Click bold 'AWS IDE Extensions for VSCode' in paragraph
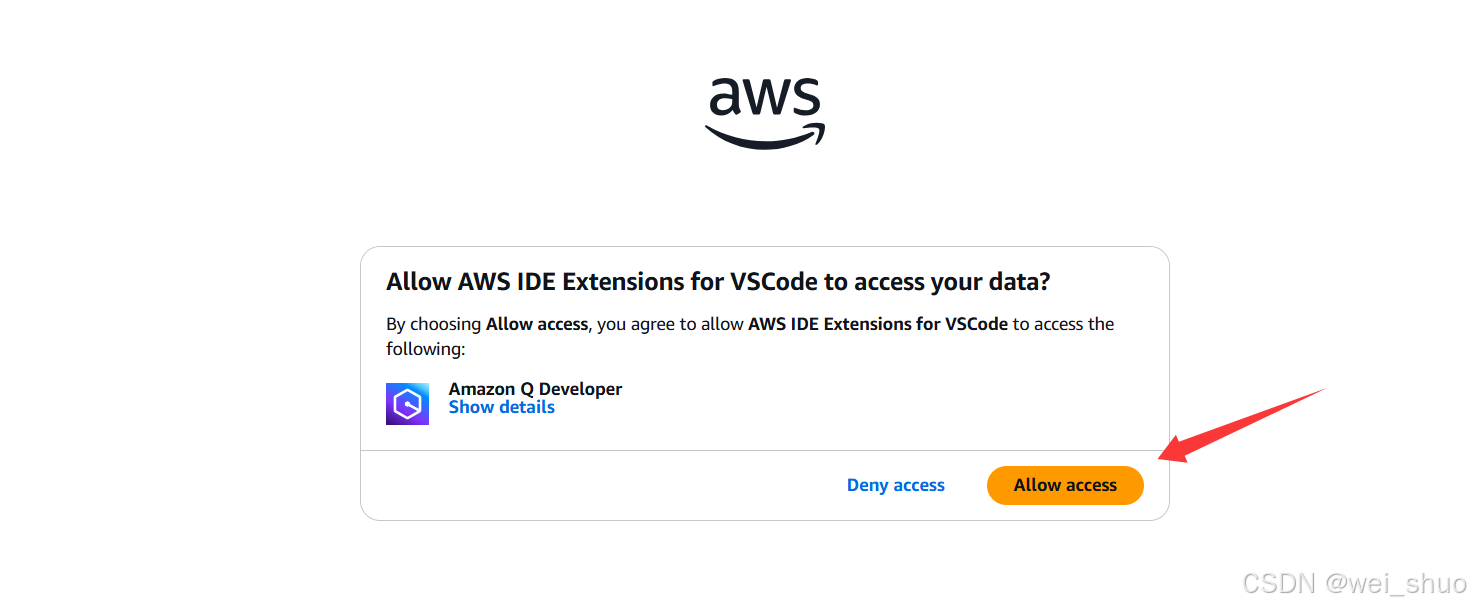The image size is (1471, 609). (x=878, y=324)
